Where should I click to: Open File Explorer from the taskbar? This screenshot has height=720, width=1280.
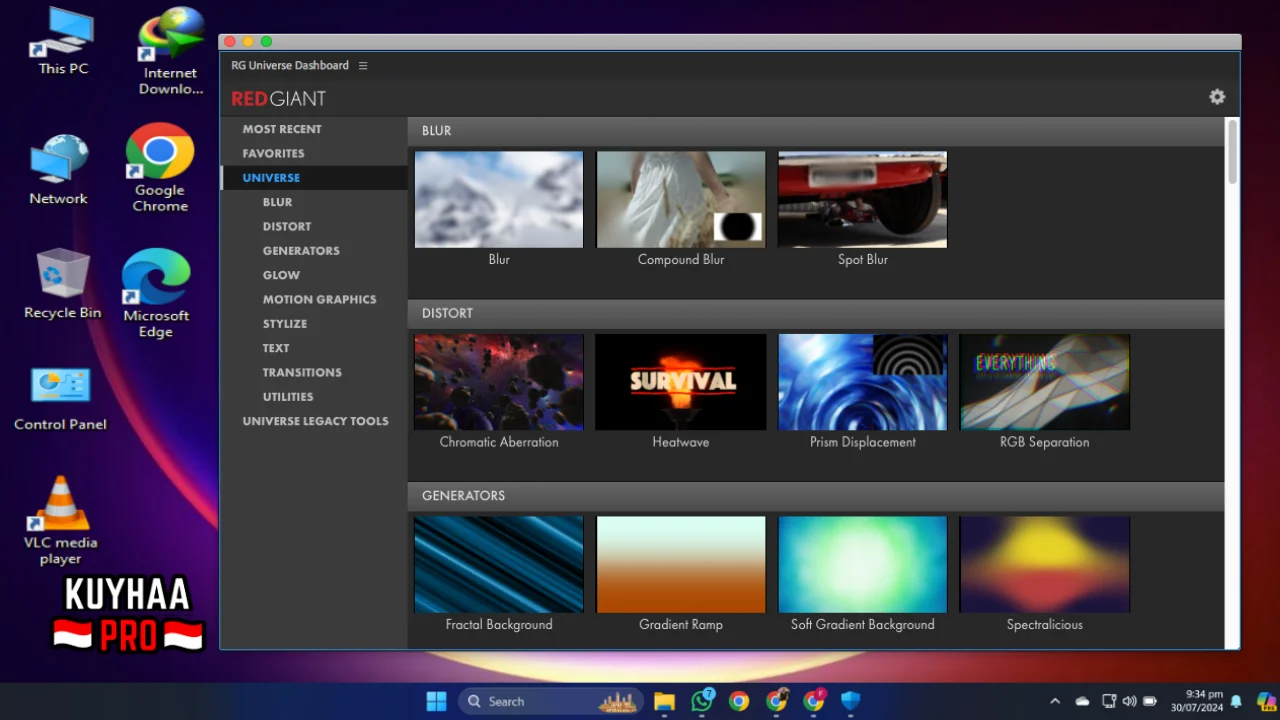665,701
